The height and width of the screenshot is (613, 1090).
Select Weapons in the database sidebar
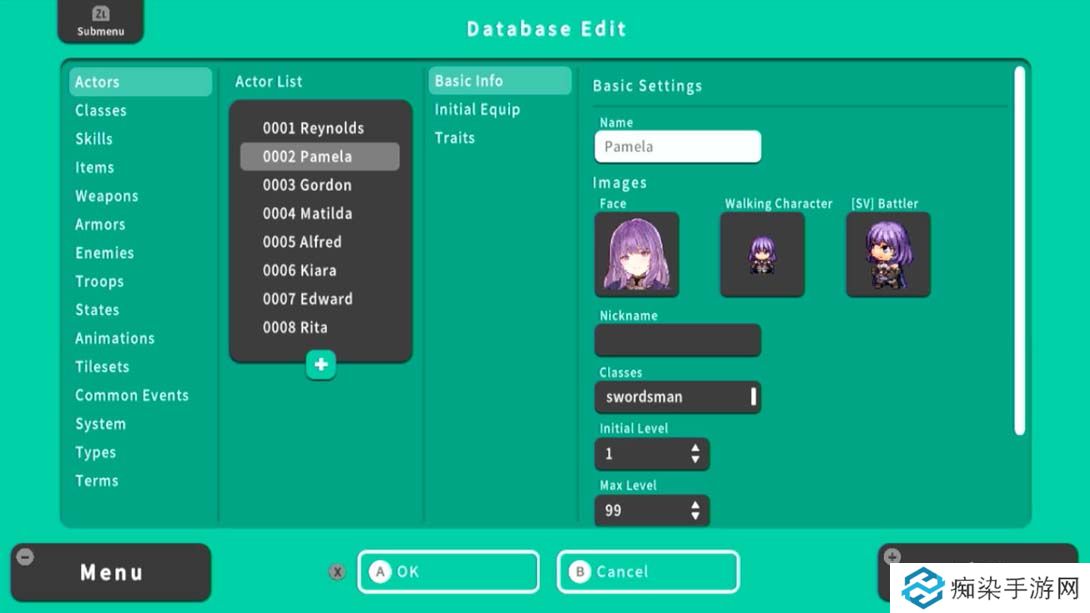coord(107,196)
